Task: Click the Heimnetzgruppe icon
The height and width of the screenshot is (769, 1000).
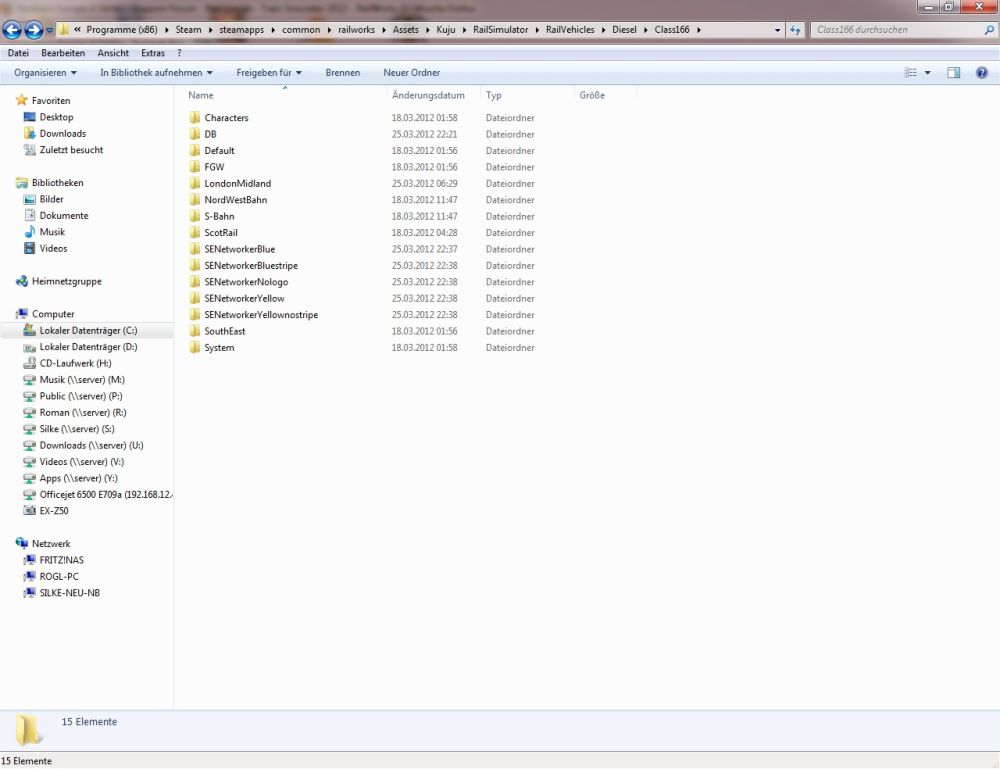Action: coord(22,281)
